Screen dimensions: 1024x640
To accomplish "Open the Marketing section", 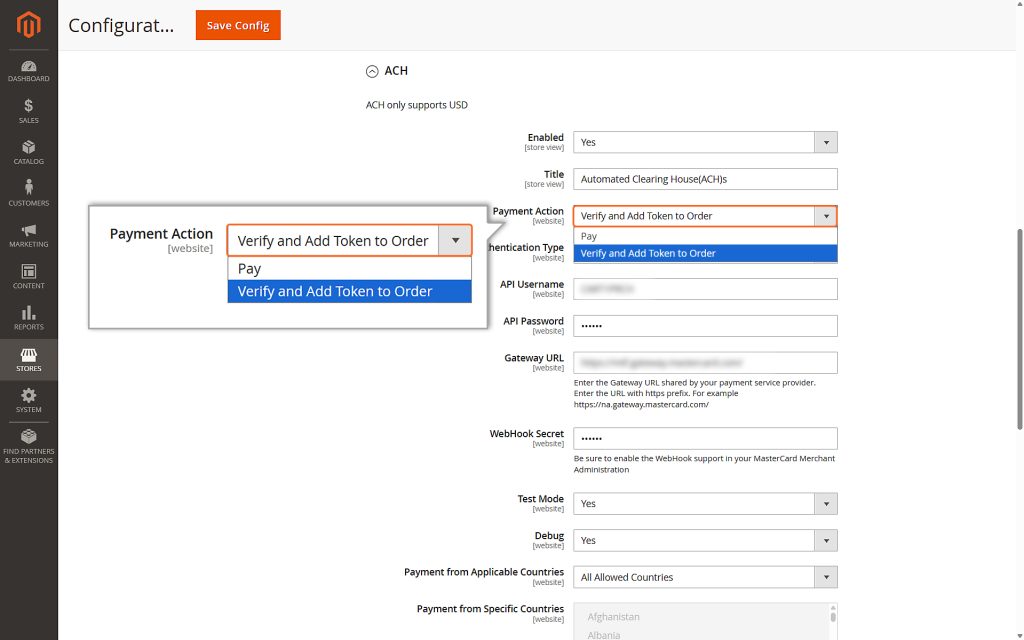I will pos(28,233).
